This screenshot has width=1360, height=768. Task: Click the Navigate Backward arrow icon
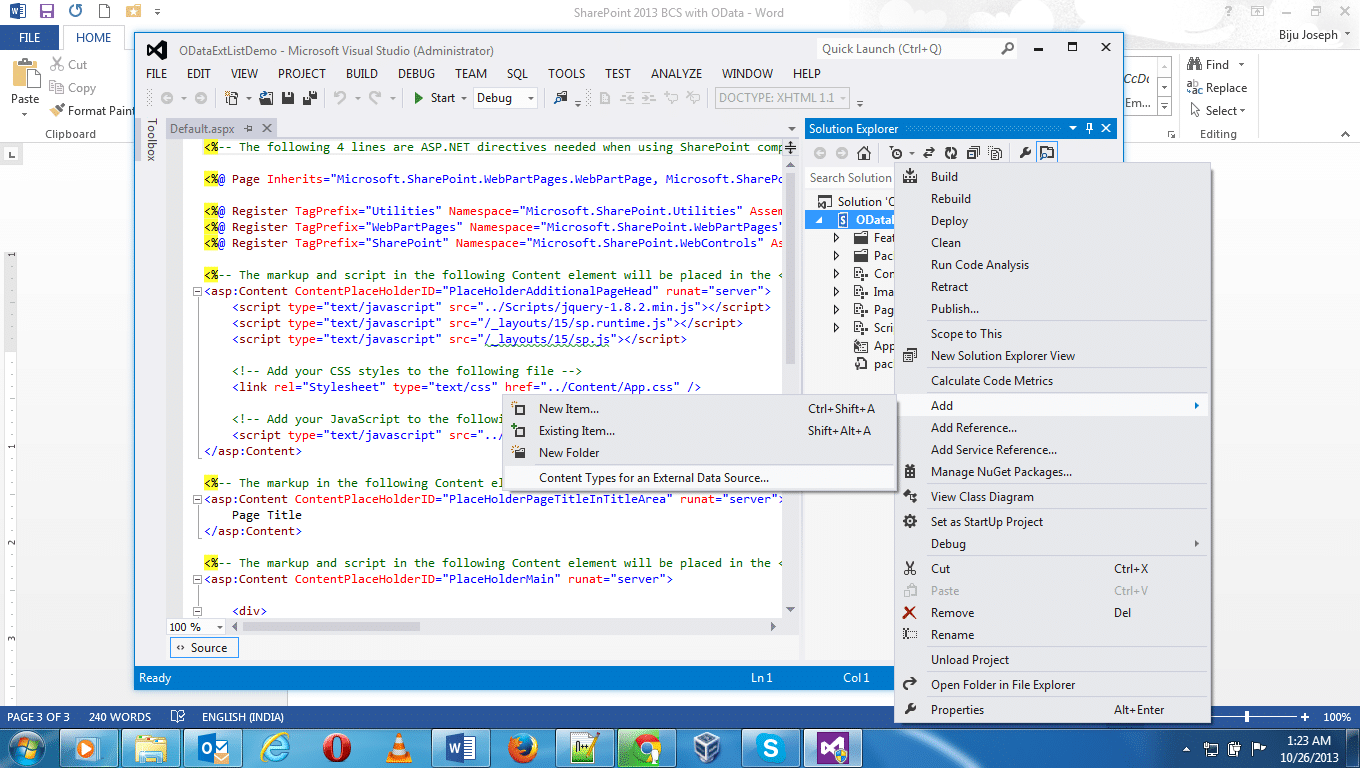[x=167, y=98]
